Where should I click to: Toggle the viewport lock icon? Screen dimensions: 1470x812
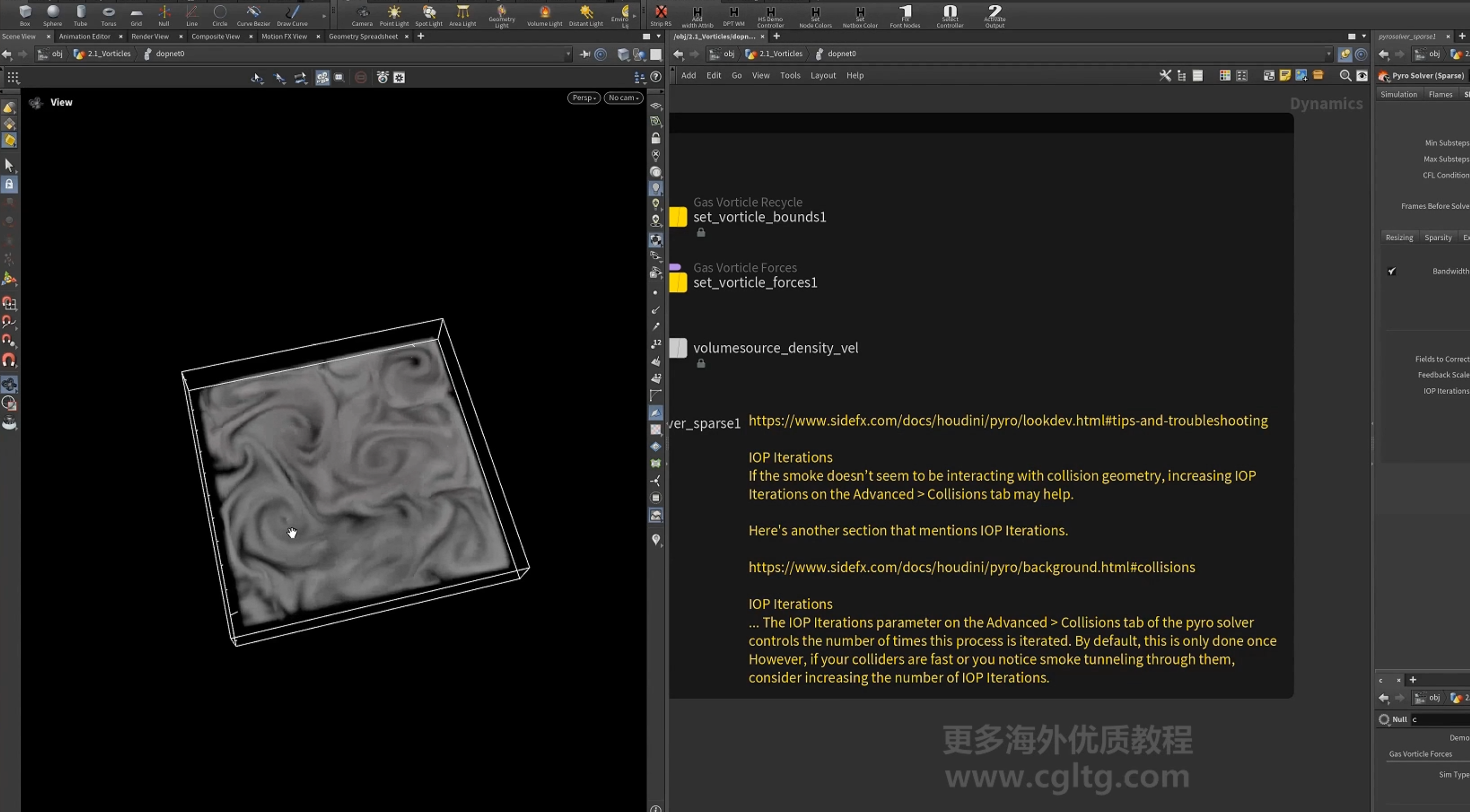click(656, 138)
